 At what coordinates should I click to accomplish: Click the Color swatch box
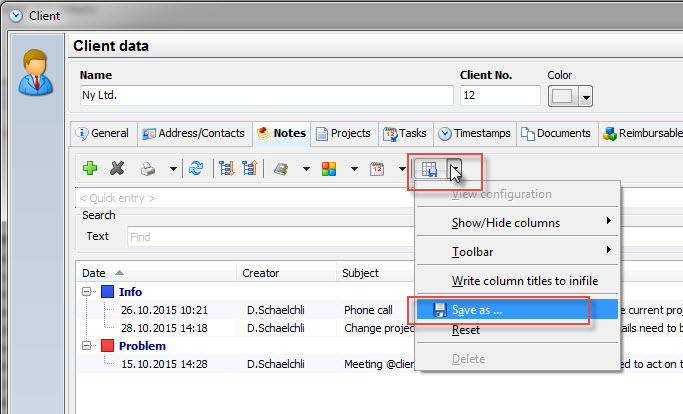pyautogui.click(x=561, y=97)
